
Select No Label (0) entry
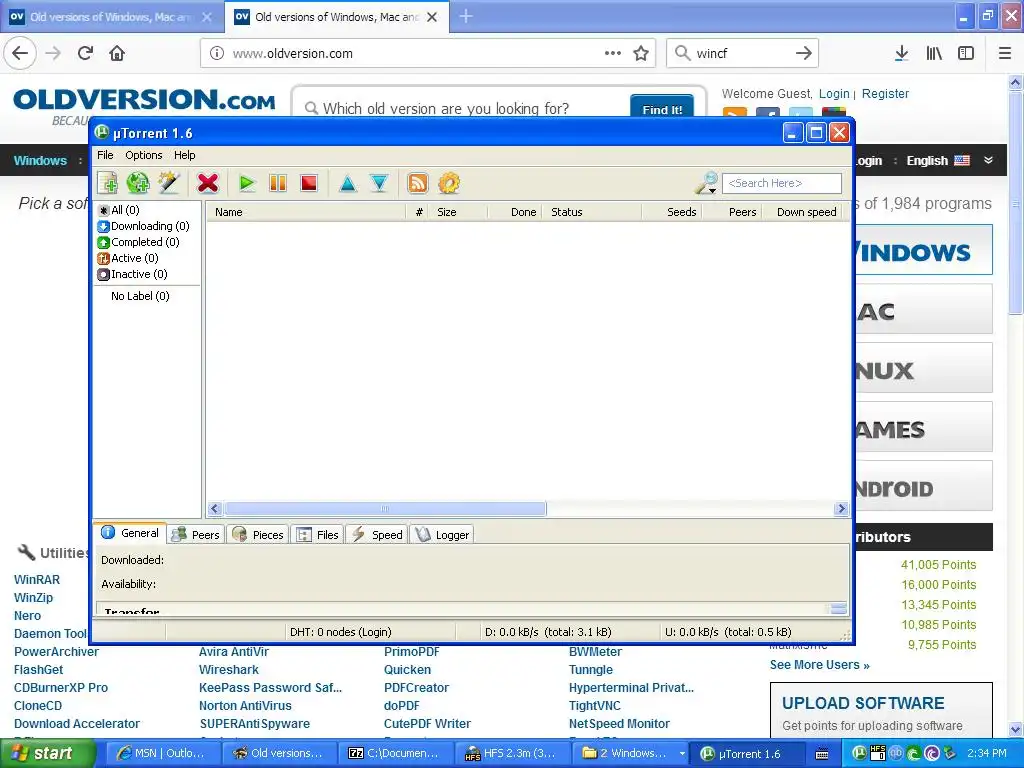point(140,296)
